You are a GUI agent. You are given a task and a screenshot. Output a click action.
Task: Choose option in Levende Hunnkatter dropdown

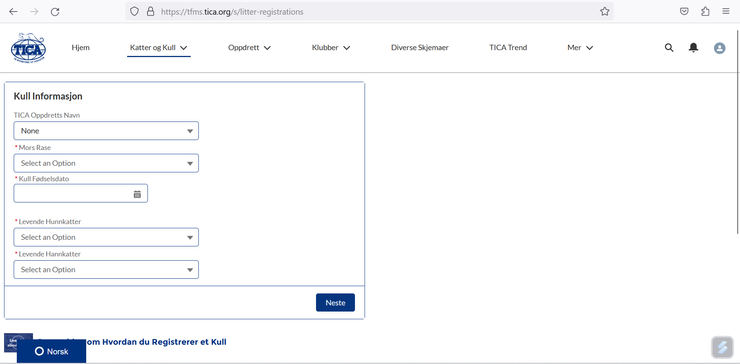[106, 237]
